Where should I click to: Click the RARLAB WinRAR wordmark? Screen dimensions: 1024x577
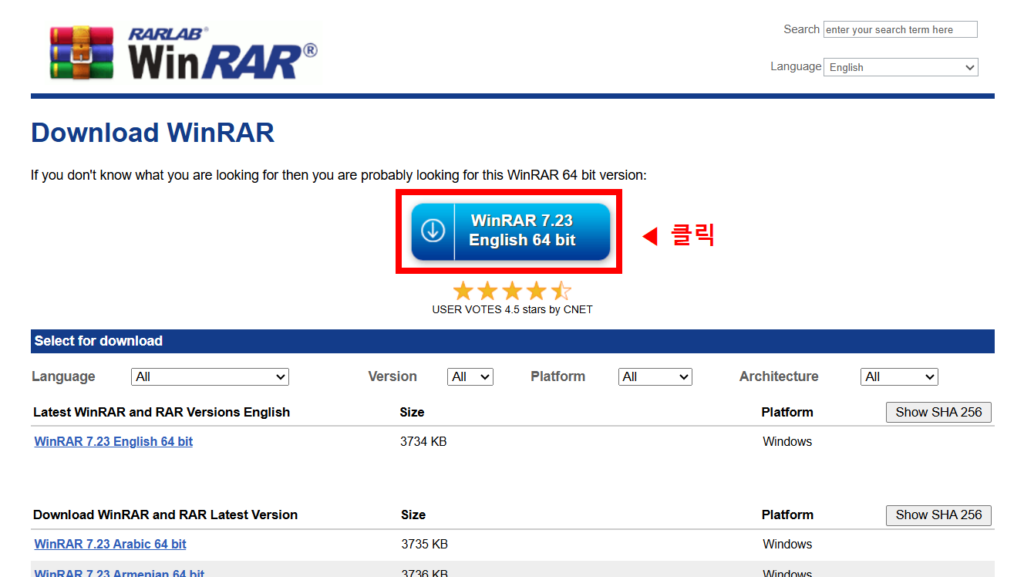222,54
